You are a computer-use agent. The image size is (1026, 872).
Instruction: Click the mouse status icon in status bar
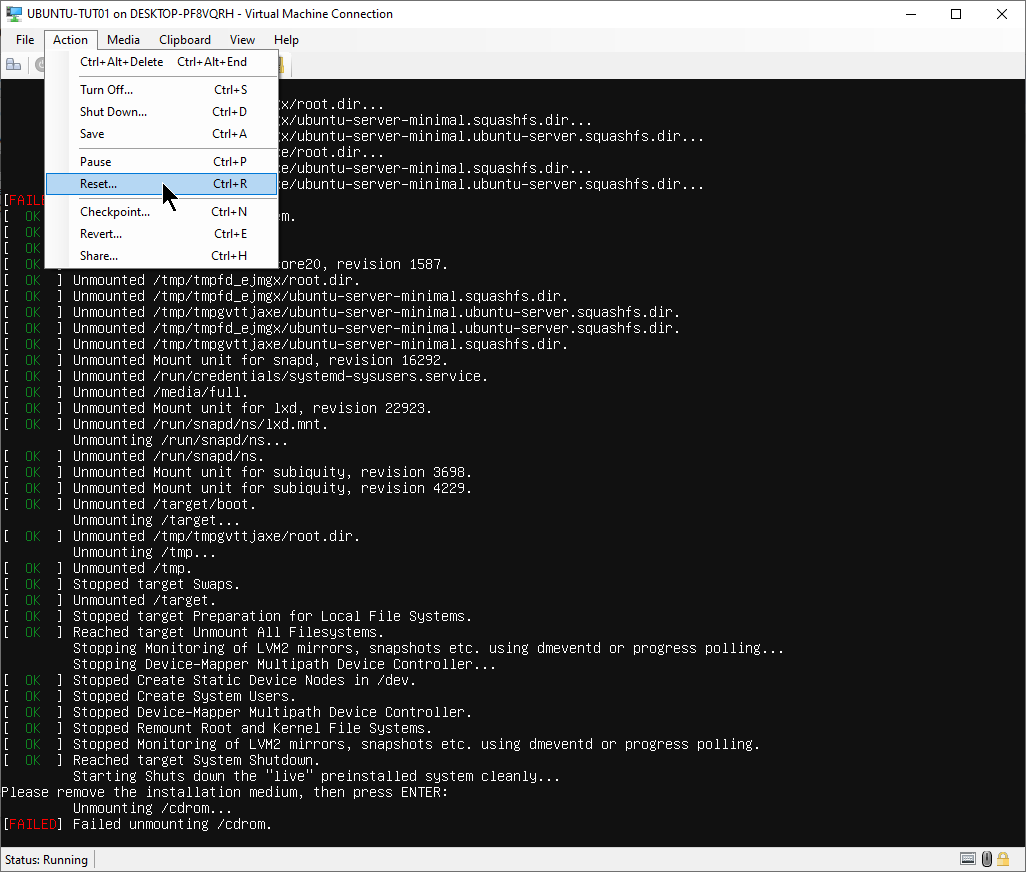(x=987, y=859)
